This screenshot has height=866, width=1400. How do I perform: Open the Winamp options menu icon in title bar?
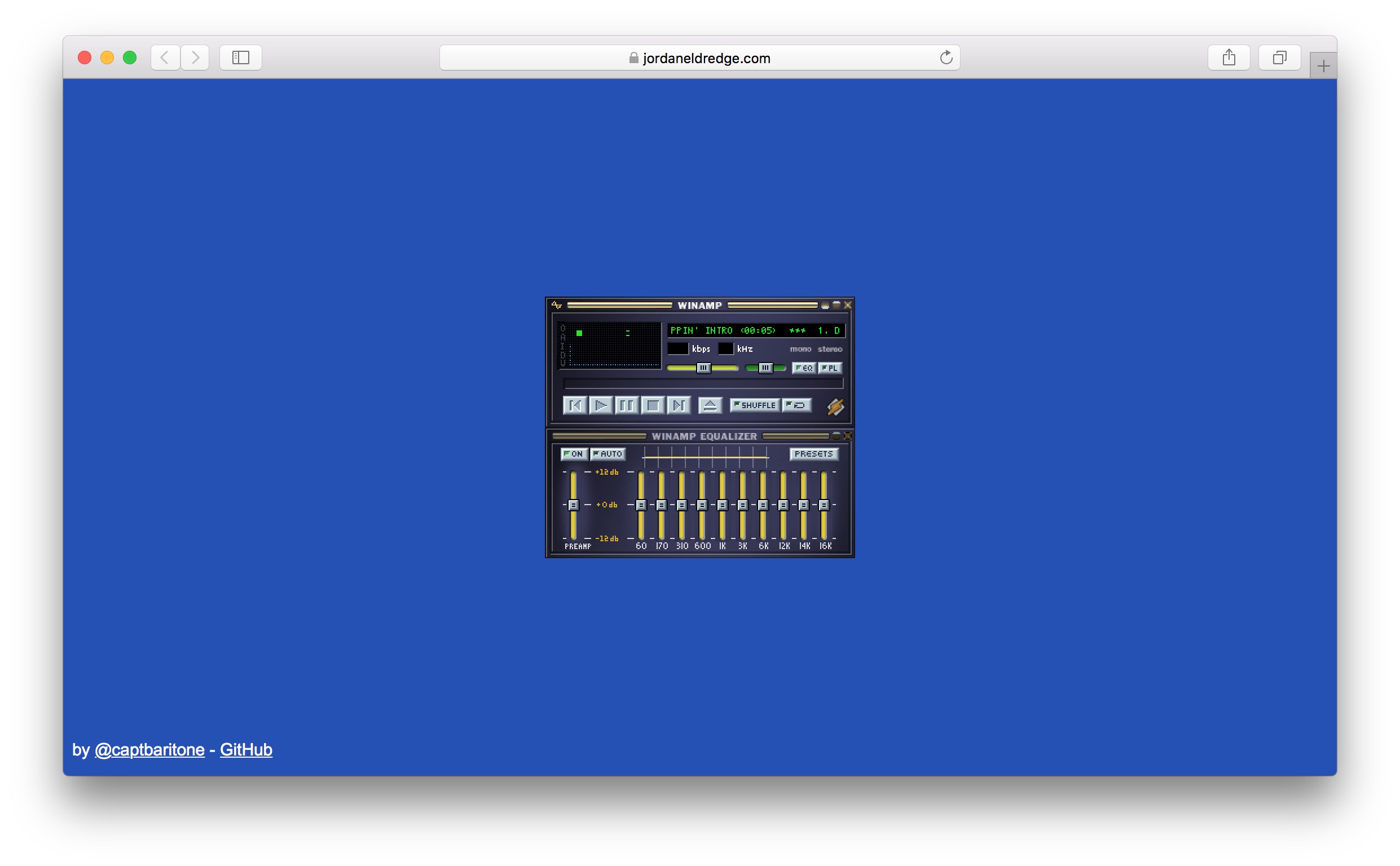556,305
